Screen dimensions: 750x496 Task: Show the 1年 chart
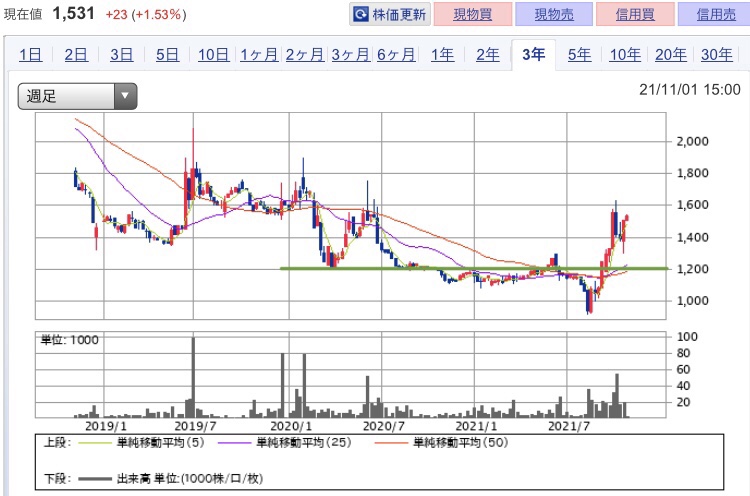pos(442,55)
